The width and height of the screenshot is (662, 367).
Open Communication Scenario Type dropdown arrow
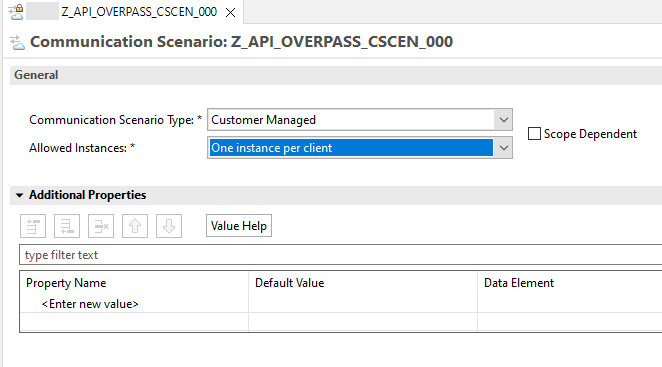click(503, 120)
